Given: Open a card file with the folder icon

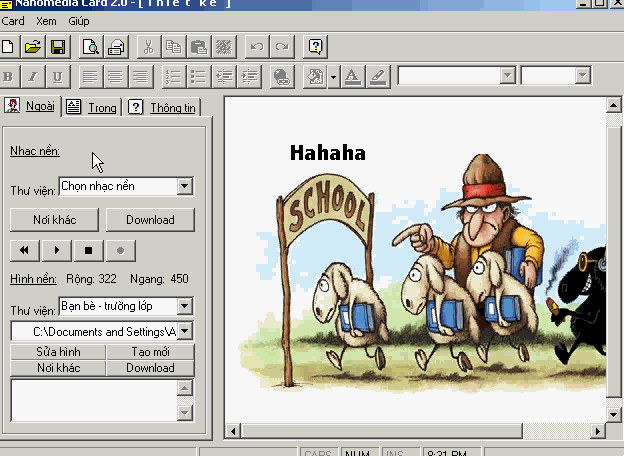Looking at the screenshot, I should pos(33,47).
